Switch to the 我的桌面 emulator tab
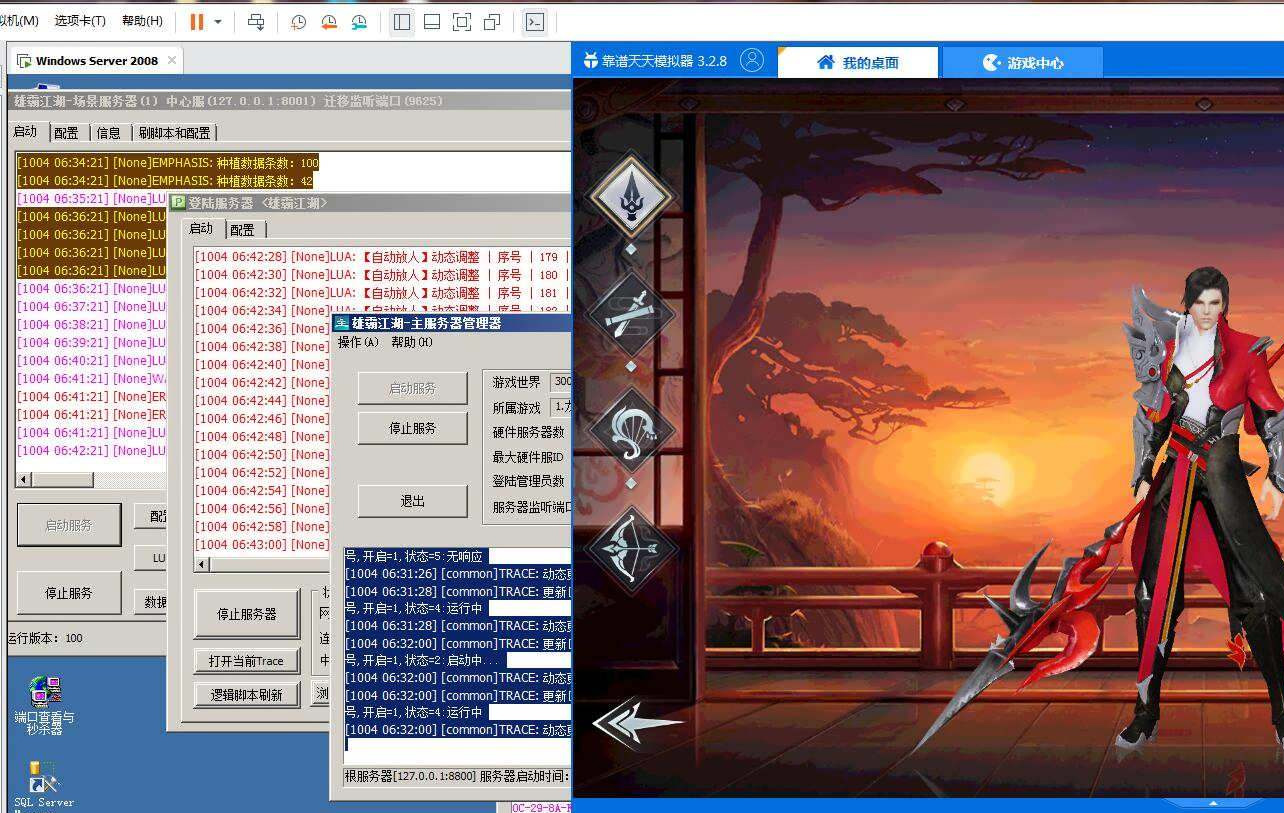Image resolution: width=1284 pixels, height=813 pixels. (858, 62)
